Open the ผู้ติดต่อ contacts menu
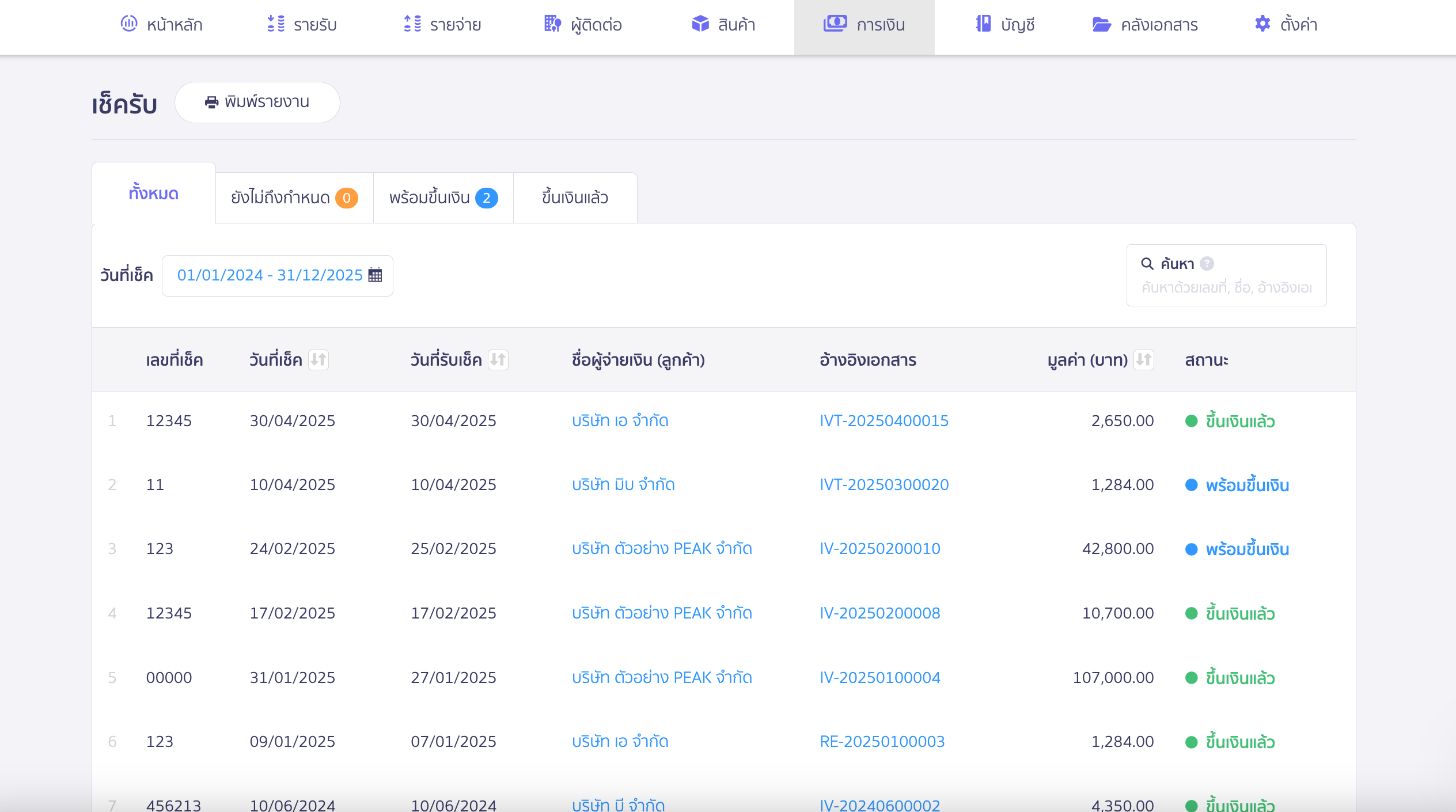 583,24
